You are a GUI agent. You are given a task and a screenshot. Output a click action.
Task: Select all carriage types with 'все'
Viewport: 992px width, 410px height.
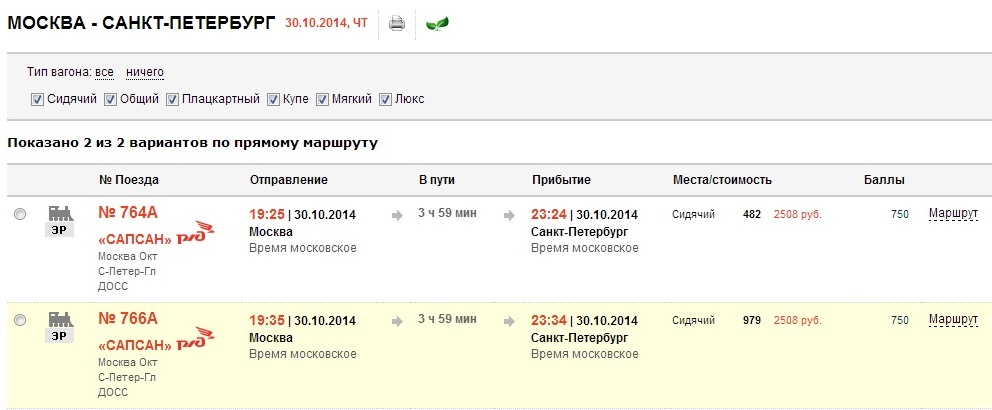point(104,72)
